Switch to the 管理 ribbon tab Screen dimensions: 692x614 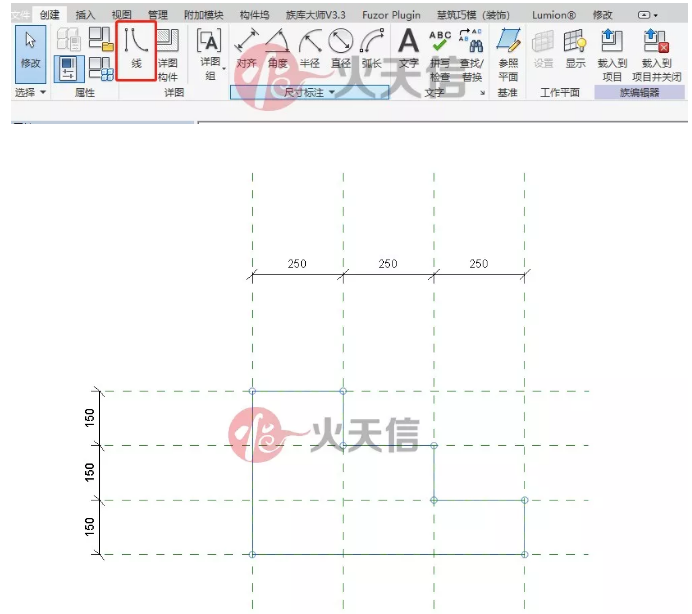tap(158, 15)
